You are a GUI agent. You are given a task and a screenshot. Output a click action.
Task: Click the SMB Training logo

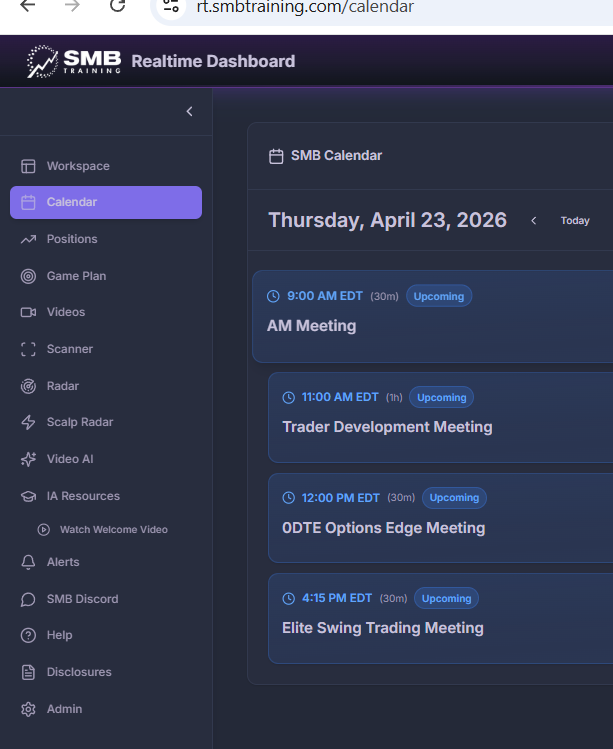[x=74, y=61]
